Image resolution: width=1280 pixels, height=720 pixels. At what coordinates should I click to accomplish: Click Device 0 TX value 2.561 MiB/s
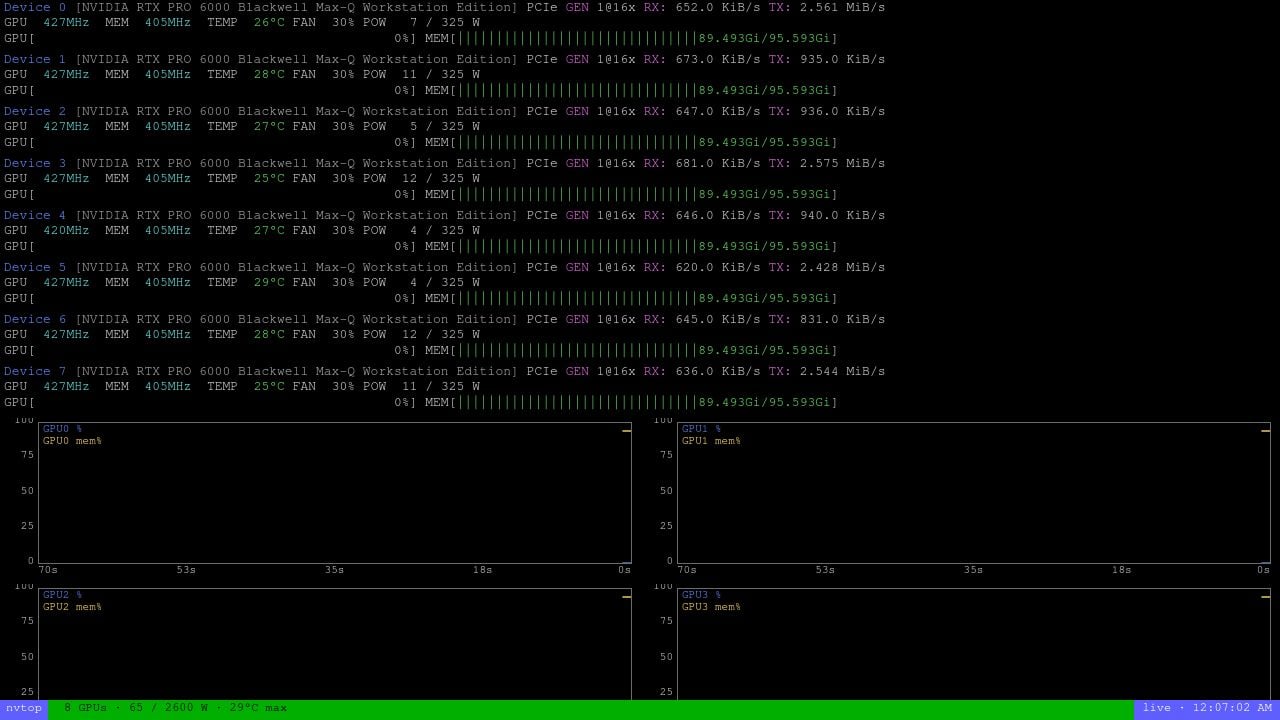pos(842,7)
